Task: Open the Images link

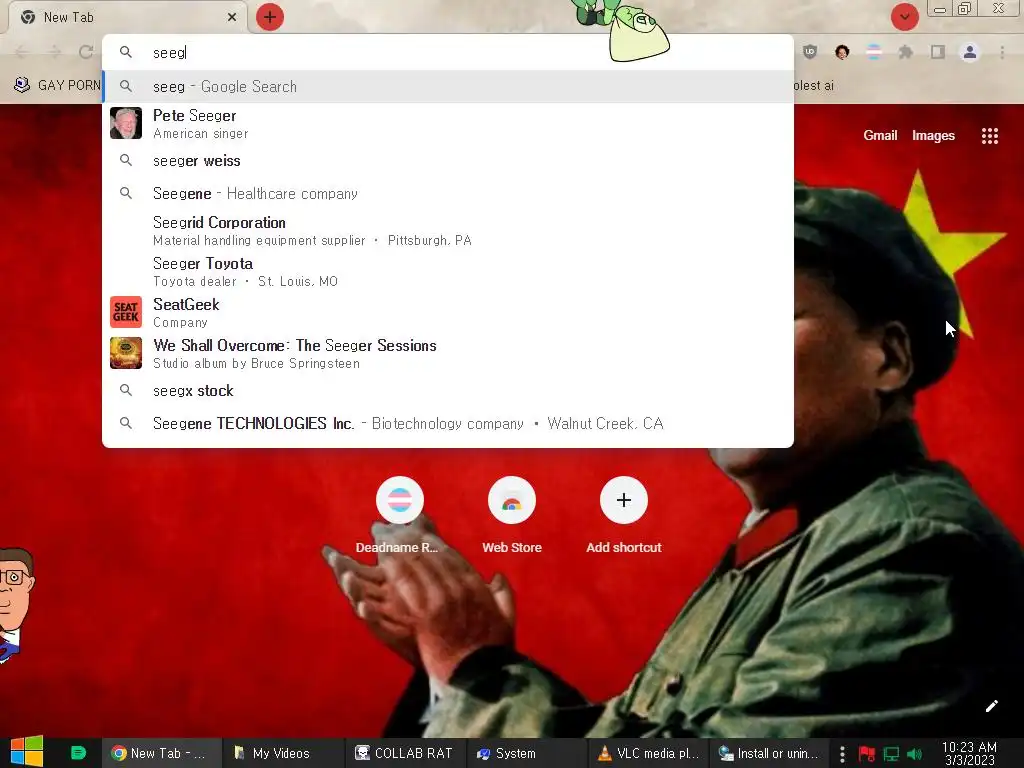Action: [x=933, y=135]
